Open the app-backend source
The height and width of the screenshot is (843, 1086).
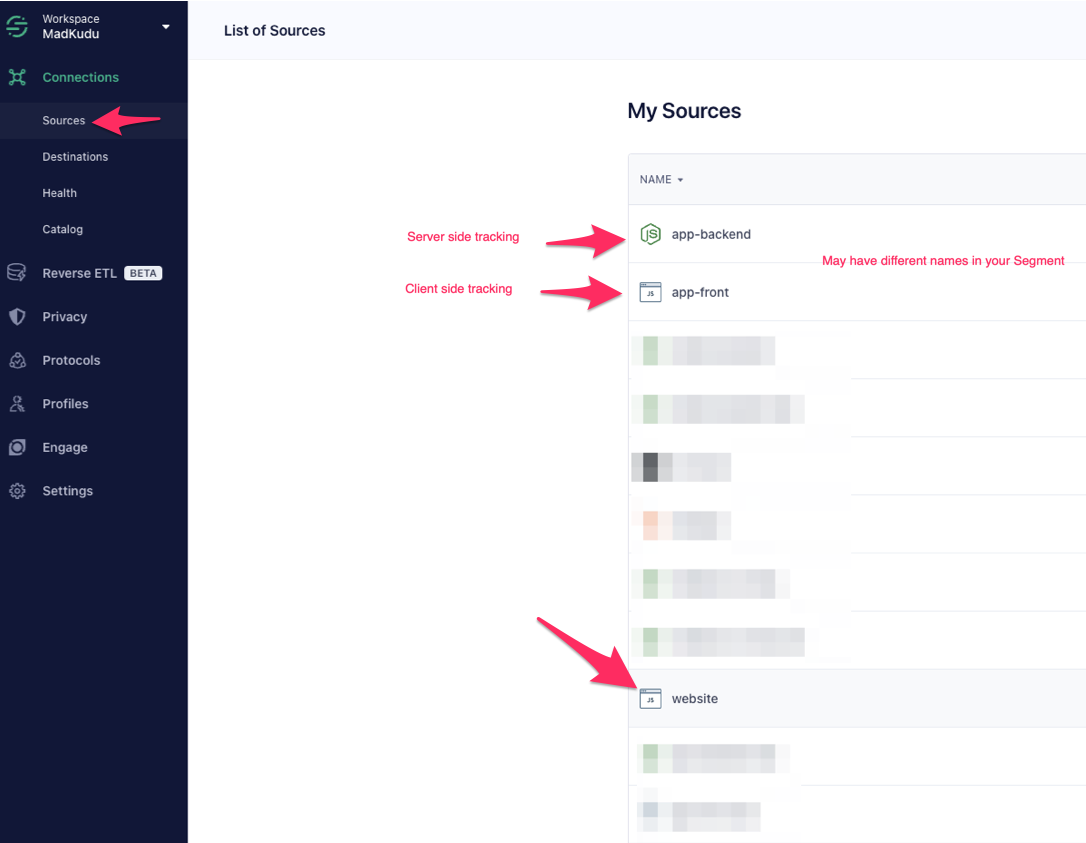point(711,234)
